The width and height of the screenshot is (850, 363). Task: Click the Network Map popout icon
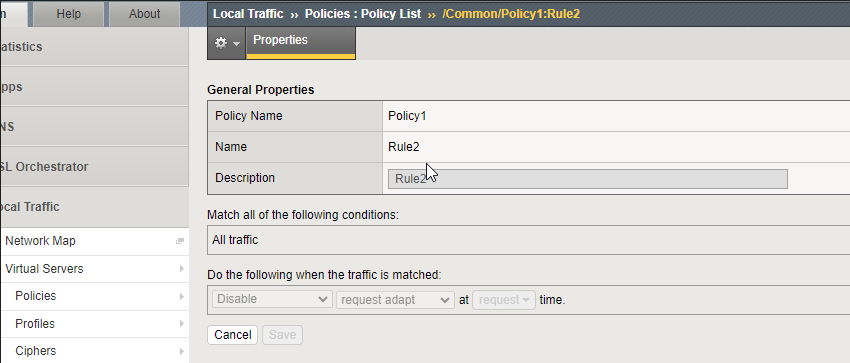(x=180, y=242)
